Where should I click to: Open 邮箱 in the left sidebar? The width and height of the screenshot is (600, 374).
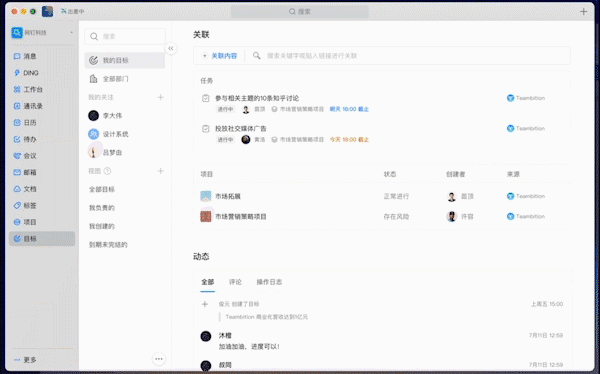[x=42, y=172]
